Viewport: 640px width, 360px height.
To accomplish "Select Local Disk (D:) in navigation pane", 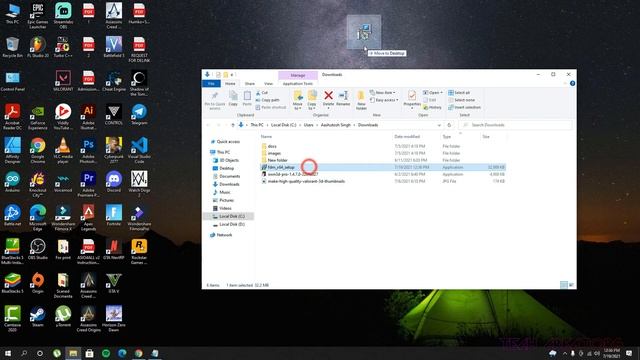I will [x=231, y=224].
